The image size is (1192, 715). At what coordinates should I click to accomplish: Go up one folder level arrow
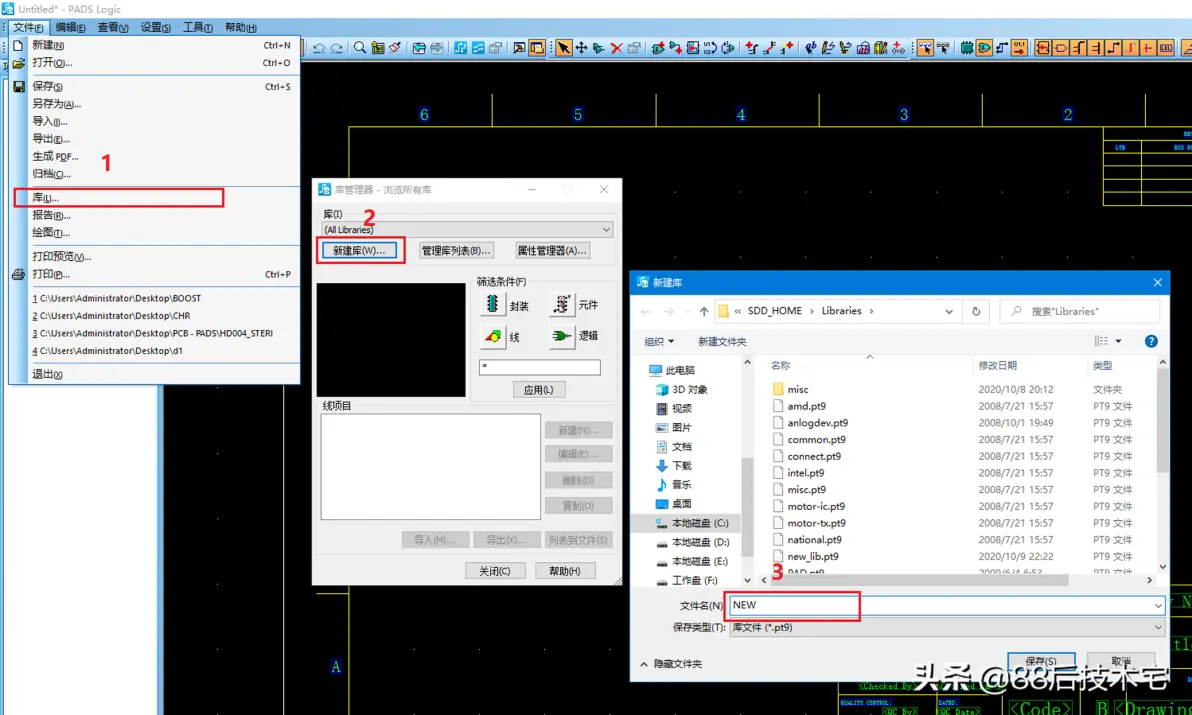[704, 312]
